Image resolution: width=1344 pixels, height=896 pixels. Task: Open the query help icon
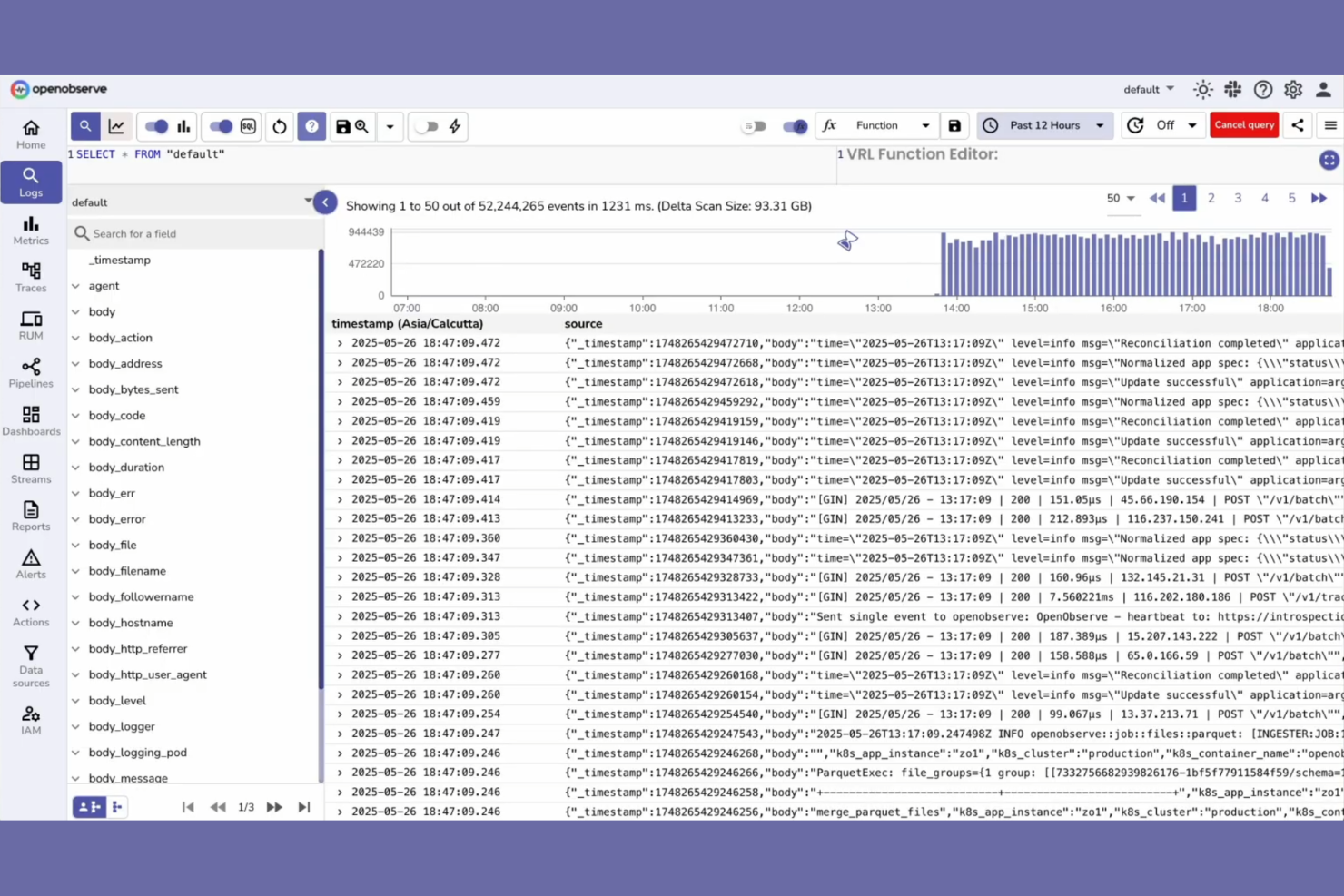(x=311, y=126)
